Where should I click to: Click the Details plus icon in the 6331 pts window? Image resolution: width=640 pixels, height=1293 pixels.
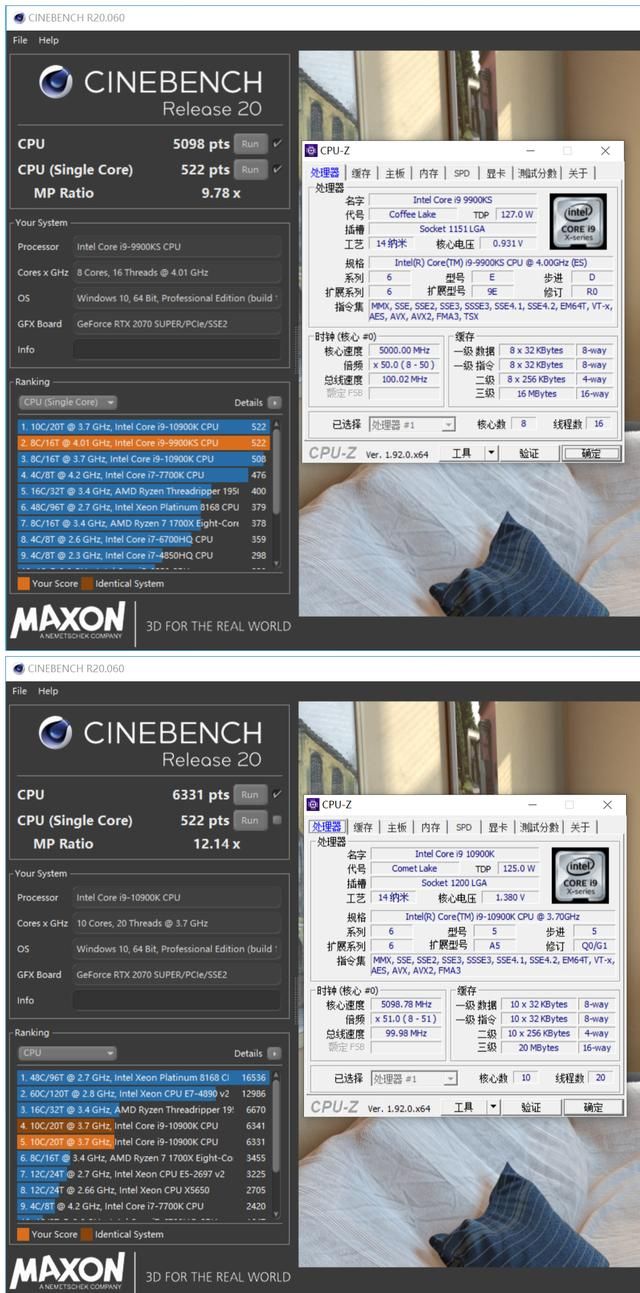tap(274, 1053)
